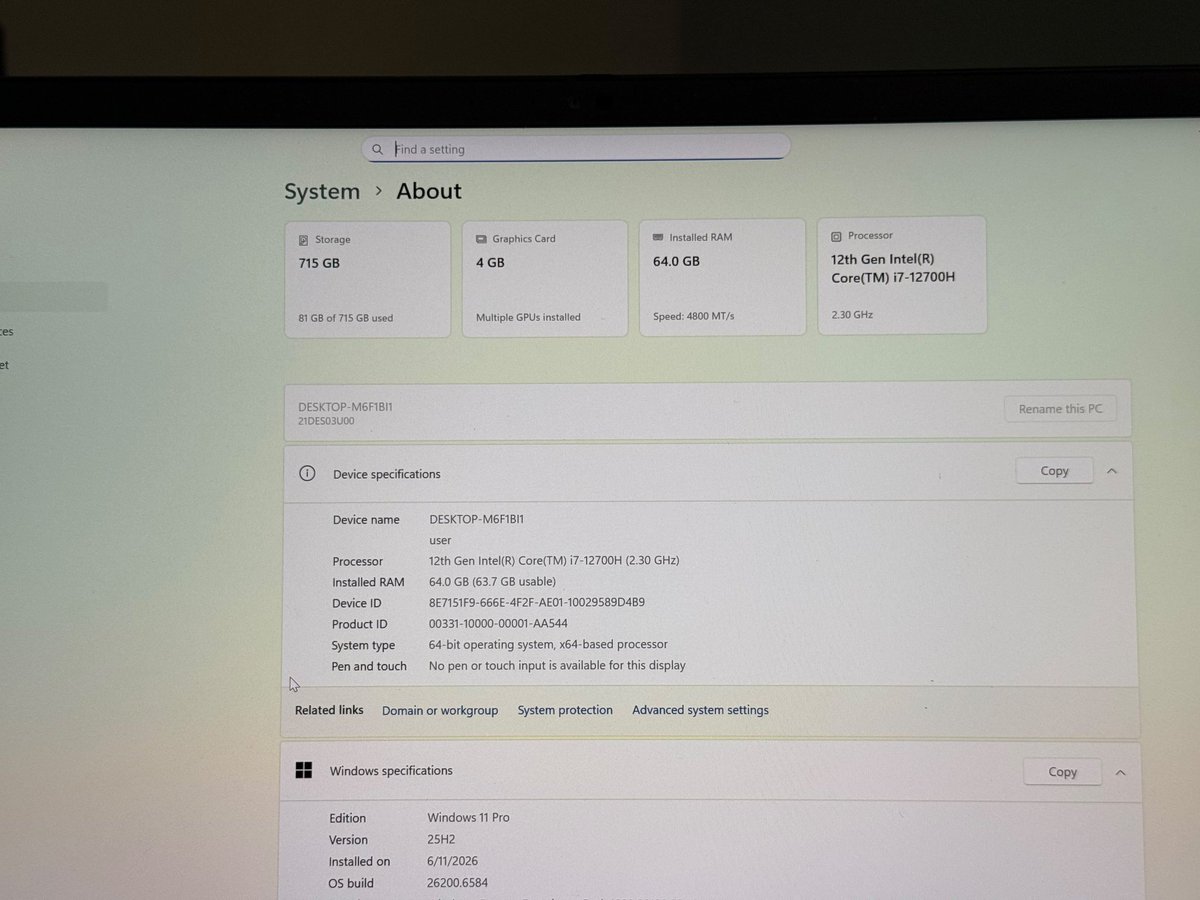Open the Graphics Card 4 GB card

[x=545, y=279]
